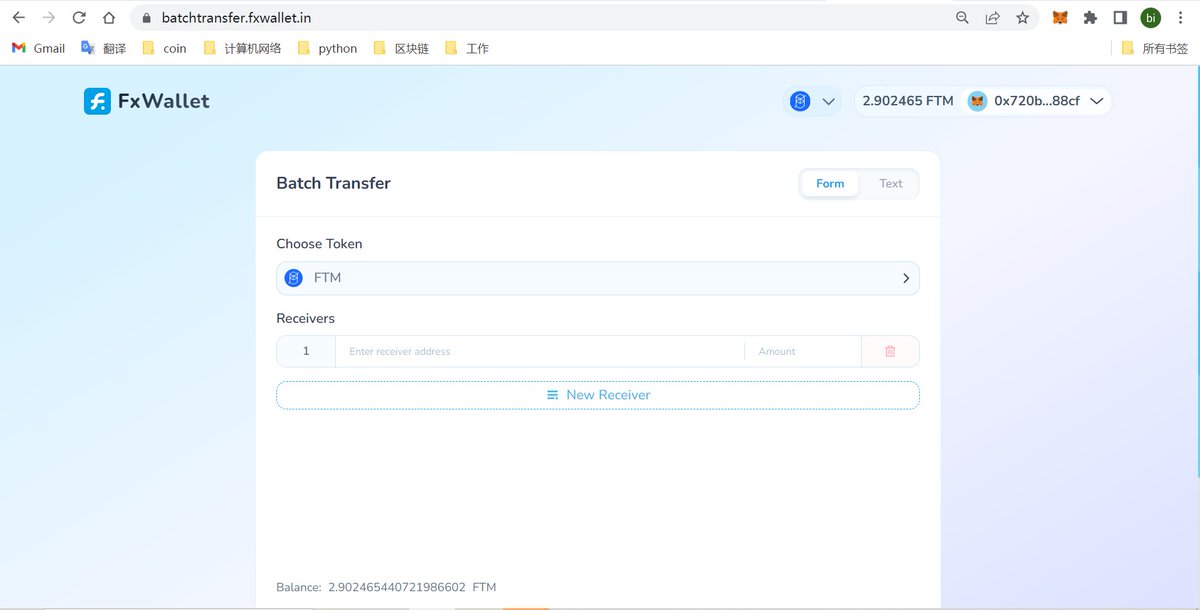Screen dimensions: 1200x610
Task: Open the 所有书签 folder
Action: point(1154,48)
